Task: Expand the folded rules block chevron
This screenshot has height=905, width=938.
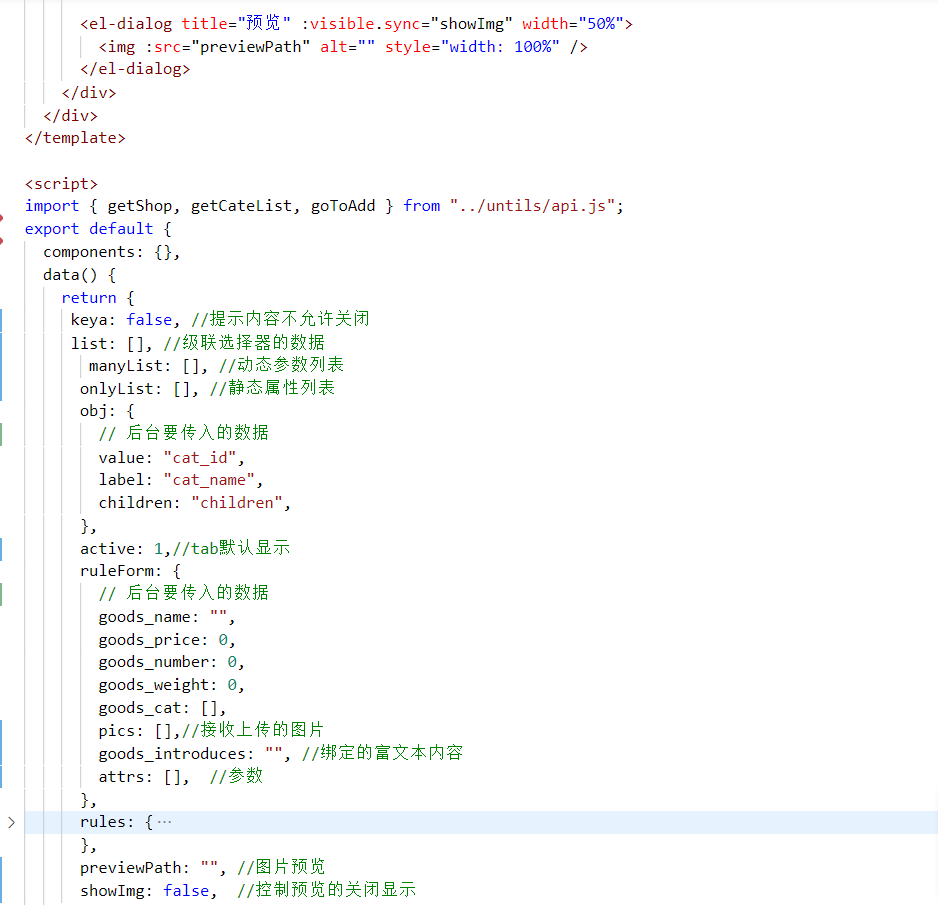Action: [x=11, y=822]
